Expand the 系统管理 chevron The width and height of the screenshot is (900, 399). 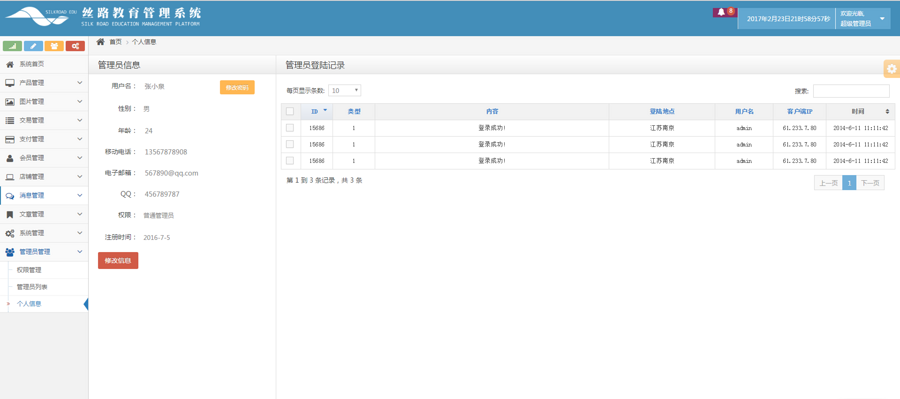80,233
